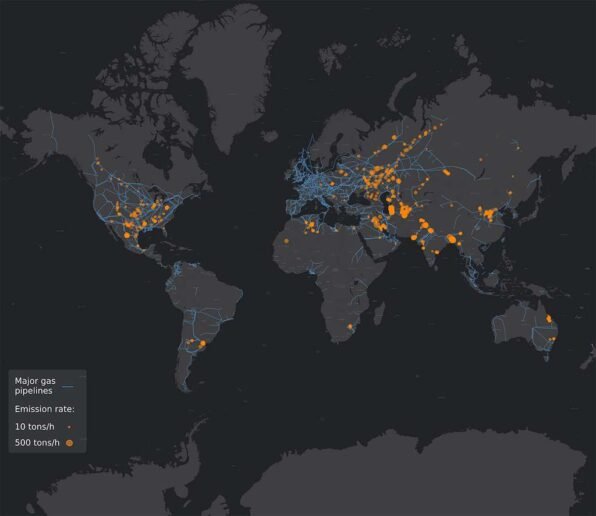Click the large emission marker over Bangladesh
The image size is (596, 516).
[x=452, y=239]
